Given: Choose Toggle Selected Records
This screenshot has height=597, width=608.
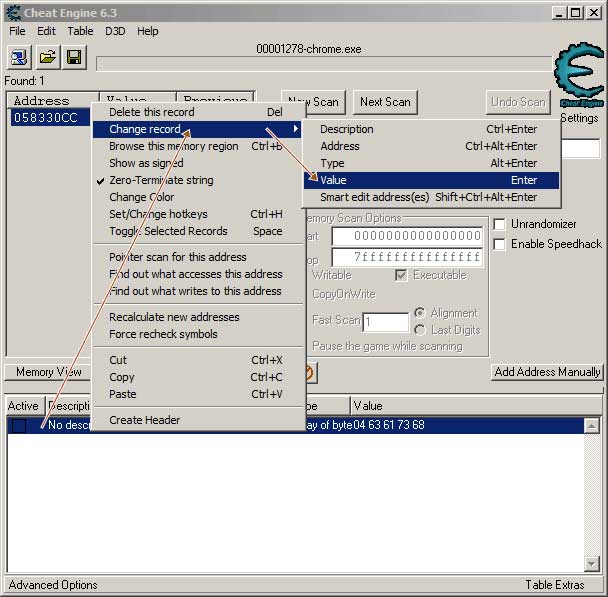Looking at the screenshot, I should [197, 231].
